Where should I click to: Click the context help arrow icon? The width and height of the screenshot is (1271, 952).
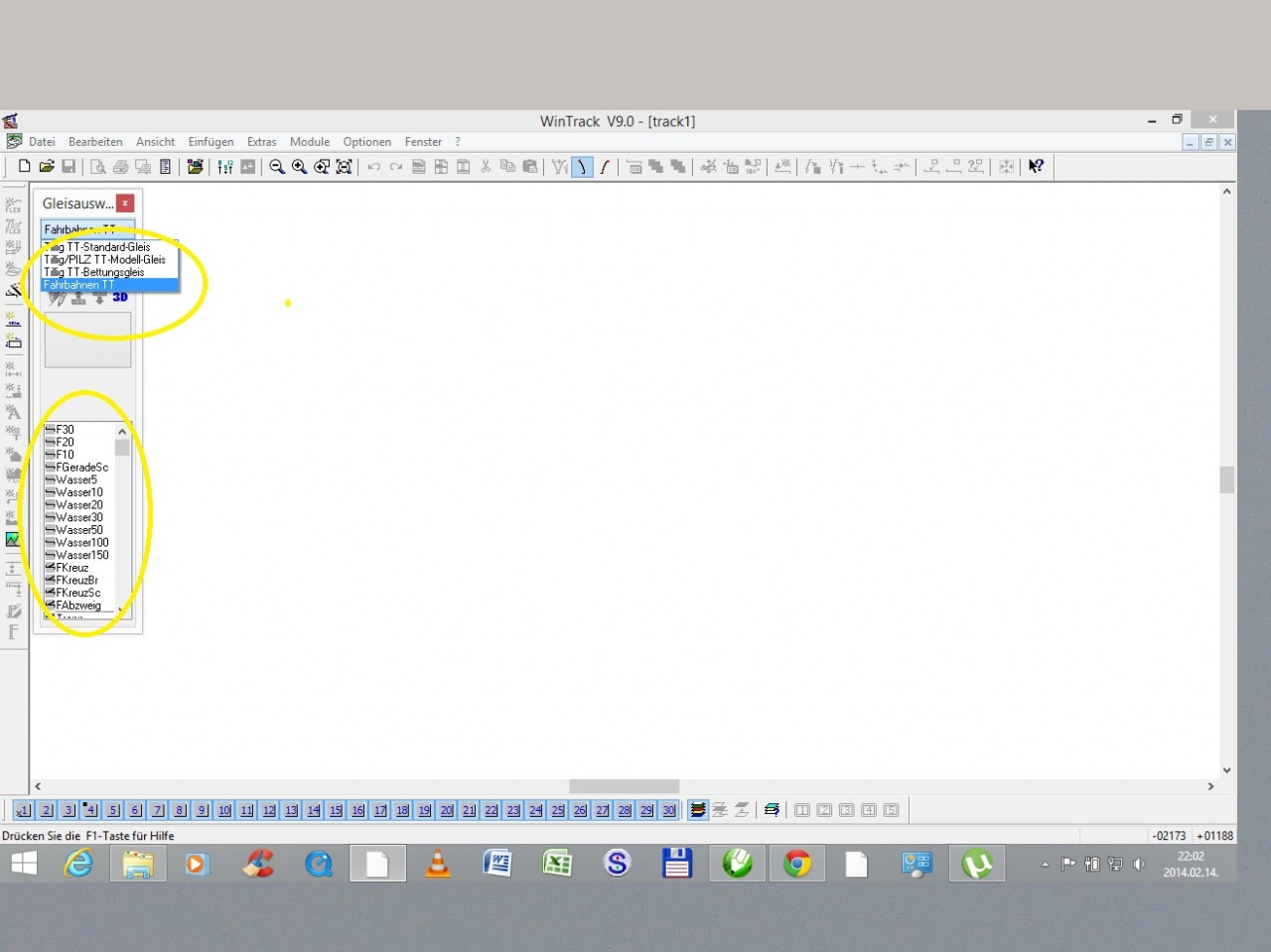point(1036,167)
